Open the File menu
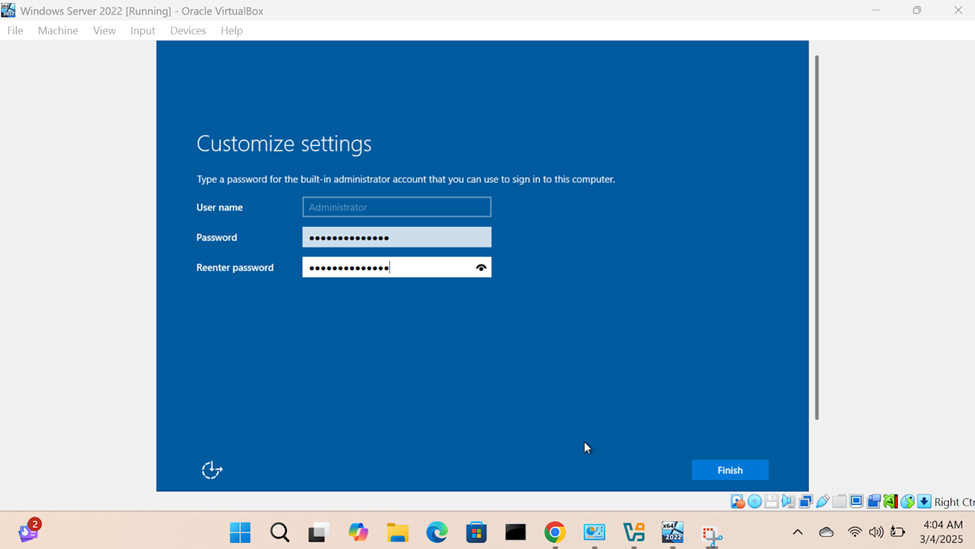The width and height of the screenshot is (975, 549). pos(15,30)
